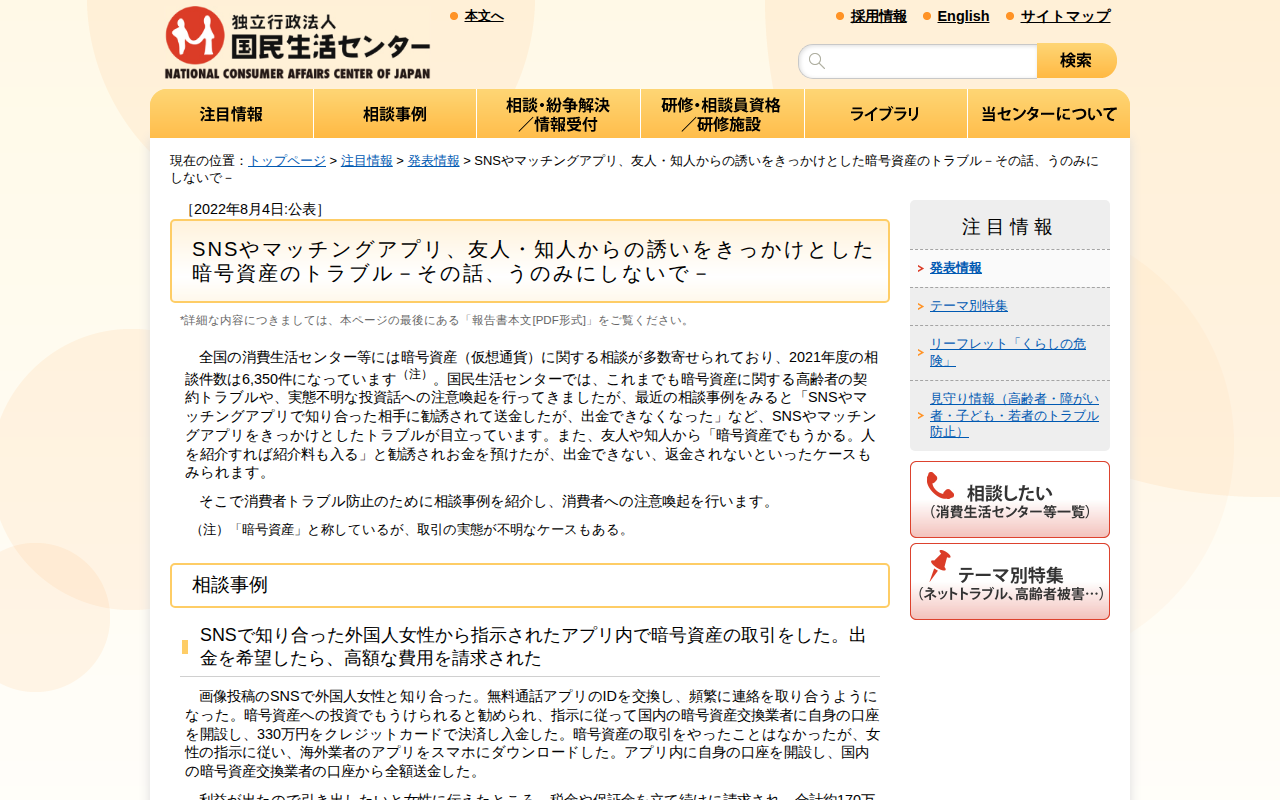The width and height of the screenshot is (1280, 800).
Task: Click the subheading SNSで知り合った外国人女性から指示された
Action: [533, 647]
